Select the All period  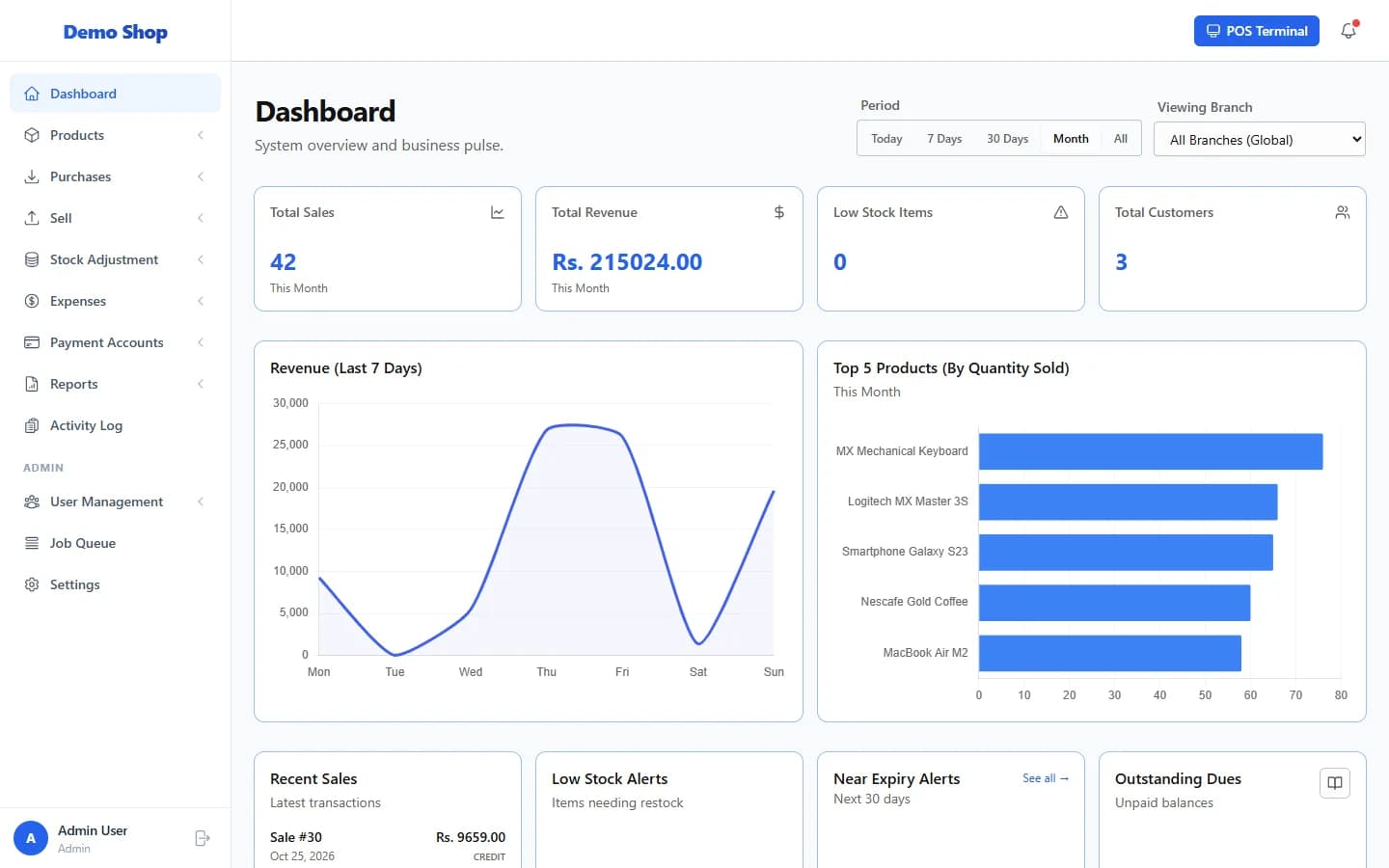1121,139
